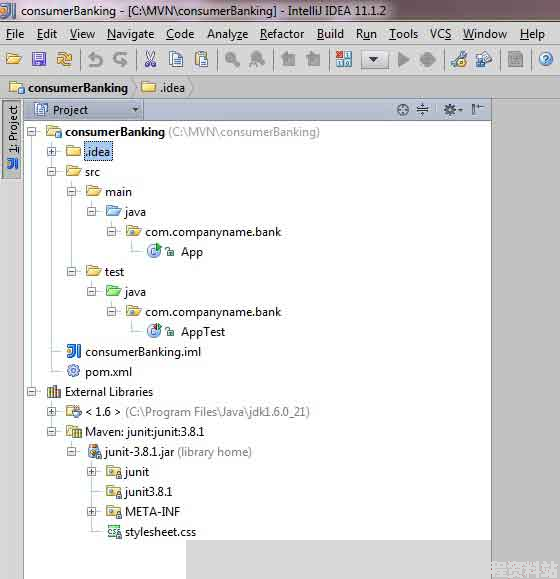Open the Refactor menu

[x=282, y=34]
